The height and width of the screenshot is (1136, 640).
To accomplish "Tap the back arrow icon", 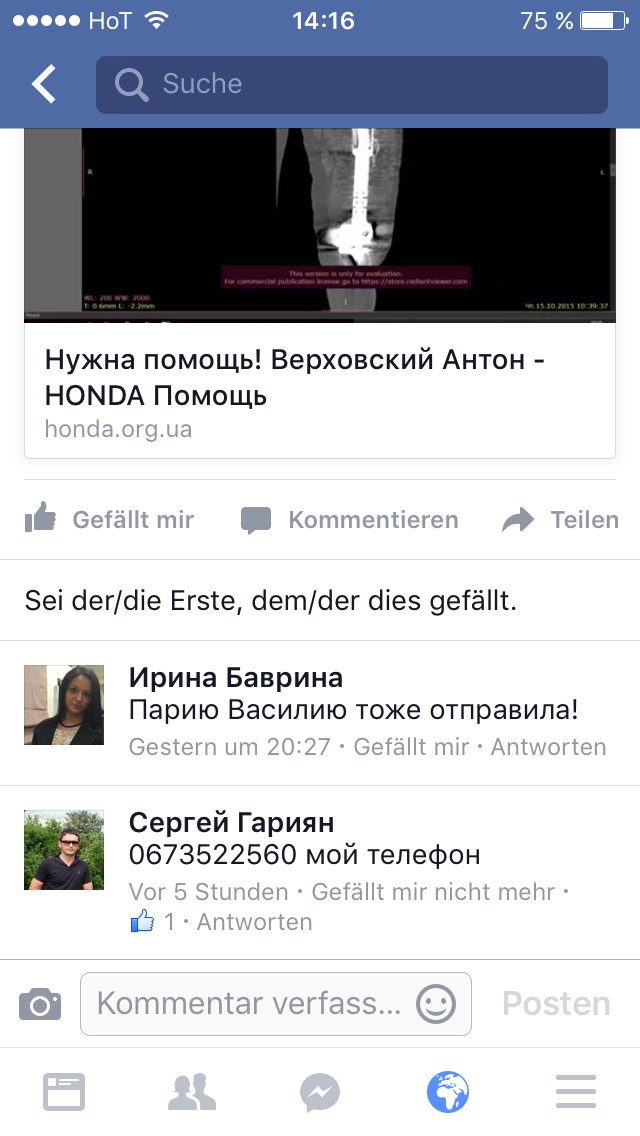I will 43,84.
